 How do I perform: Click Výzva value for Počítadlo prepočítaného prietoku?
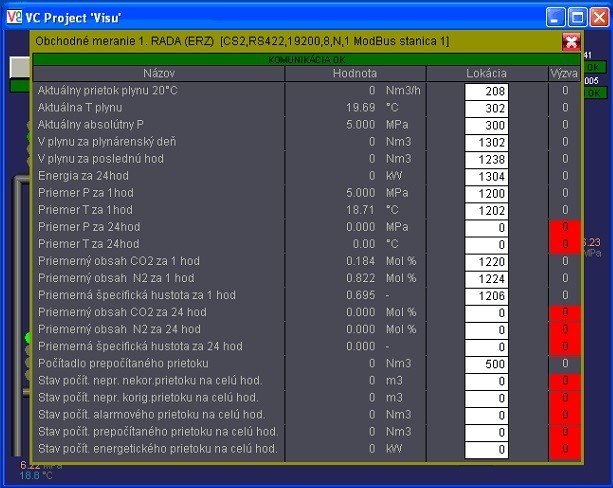(565, 364)
